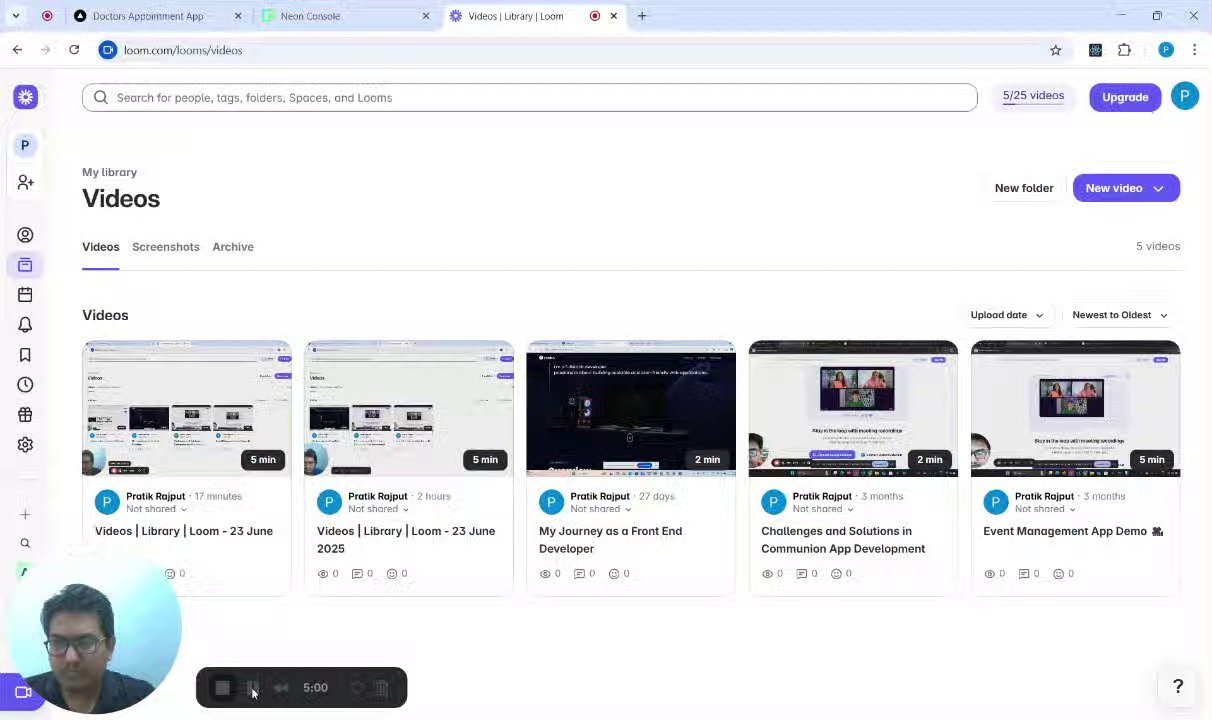Open the invite teammates icon in sidebar

tap(25, 182)
